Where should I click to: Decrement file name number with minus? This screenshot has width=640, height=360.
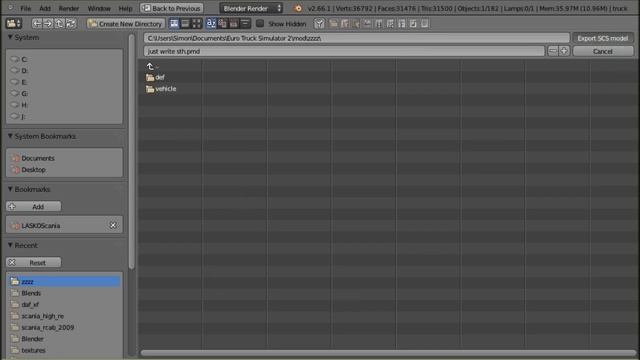click(553, 51)
